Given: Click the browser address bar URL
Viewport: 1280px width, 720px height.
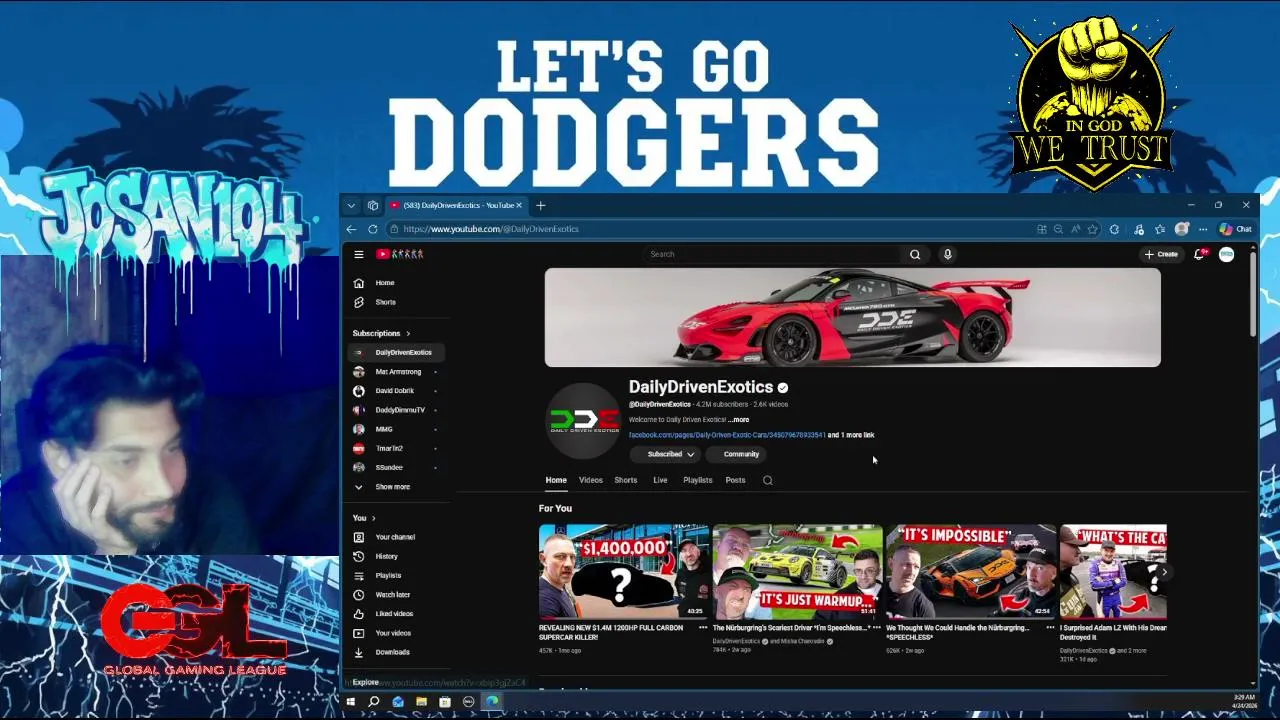Looking at the screenshot, I should (x=490, y=229).
